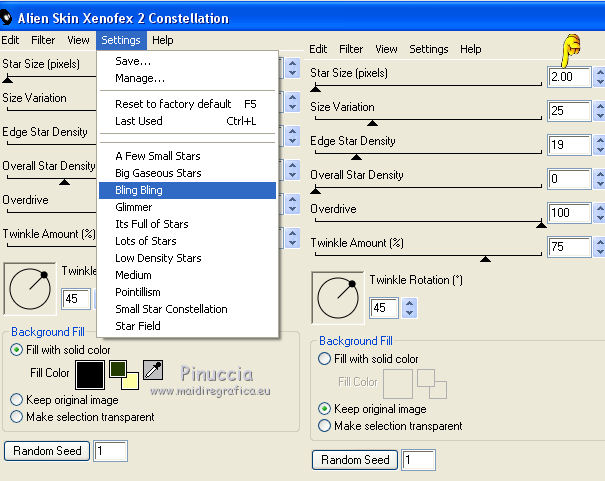Select Reset to factory default
This screenshot has height=481, width=605.
pyautogui.click(x=187, y=104)
